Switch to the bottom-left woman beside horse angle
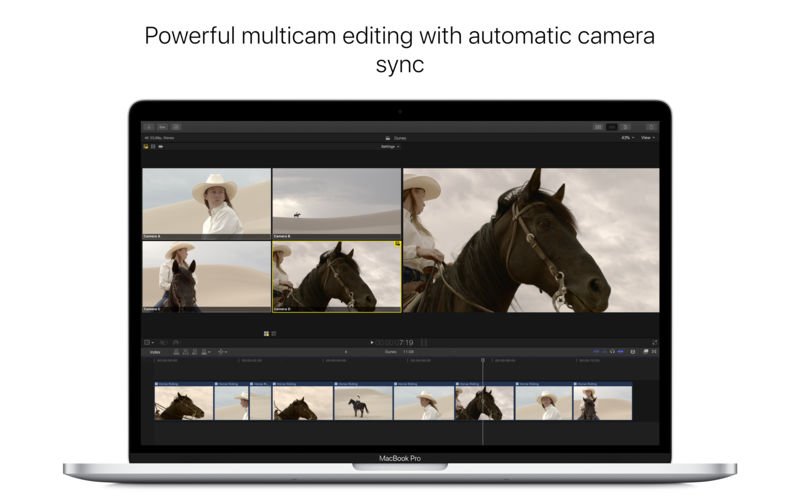800x500 pixels. [x=207, y=276]
